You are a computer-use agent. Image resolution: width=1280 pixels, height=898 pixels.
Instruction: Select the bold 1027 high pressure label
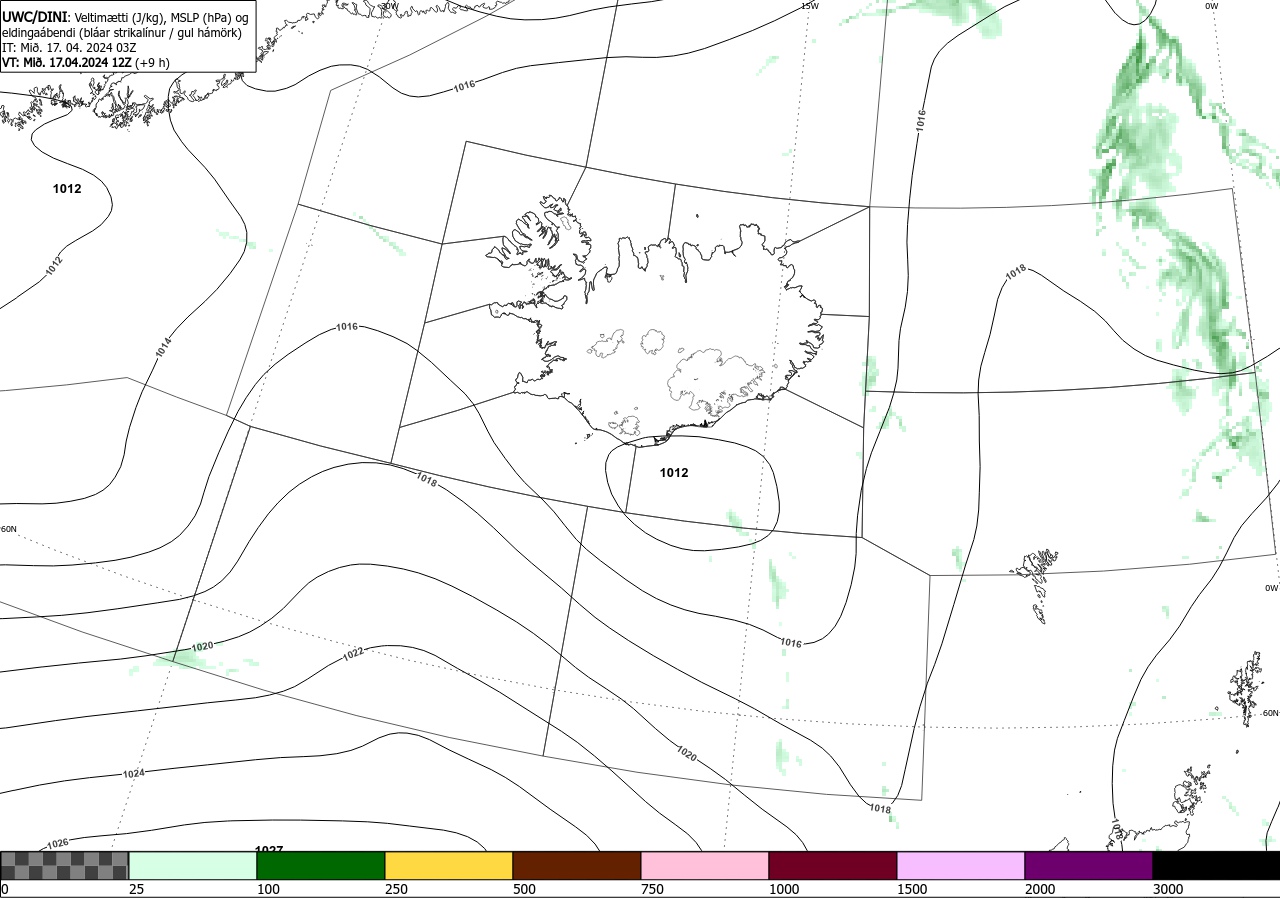(x=269, y=849)
